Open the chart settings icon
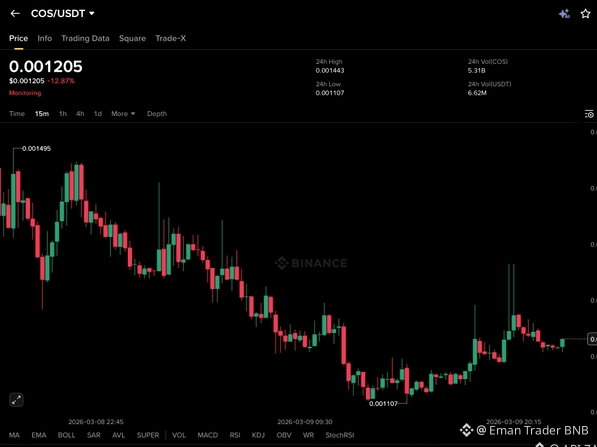Image resolution: width=597 pixels, height=447 pixels. pyautogui.click(x=589, y=114)
